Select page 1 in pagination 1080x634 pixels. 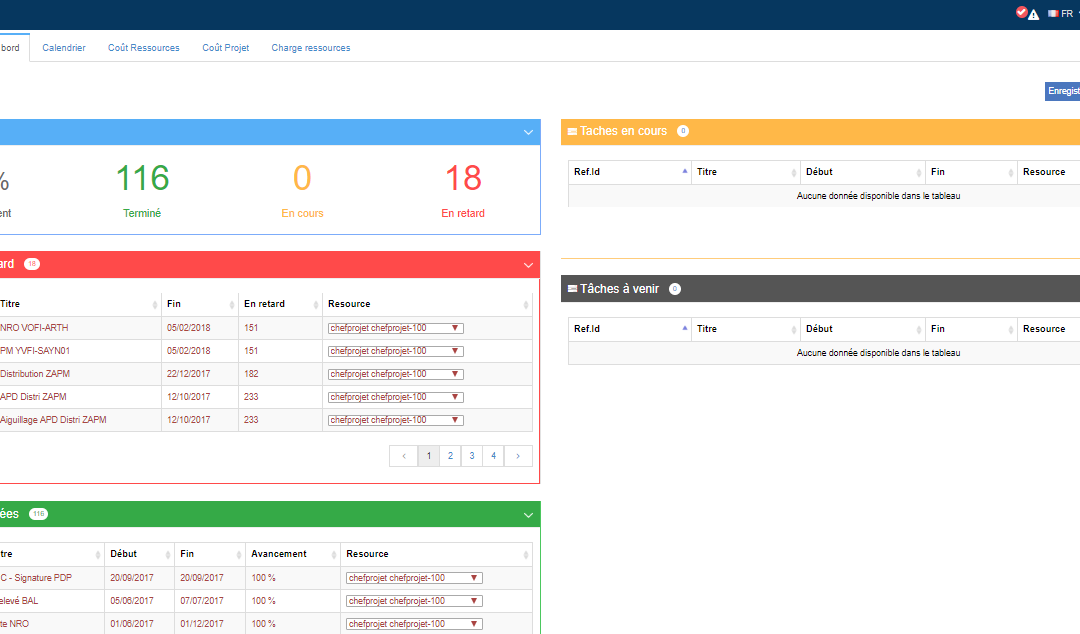pyautogui.click(x=428, y=456)
